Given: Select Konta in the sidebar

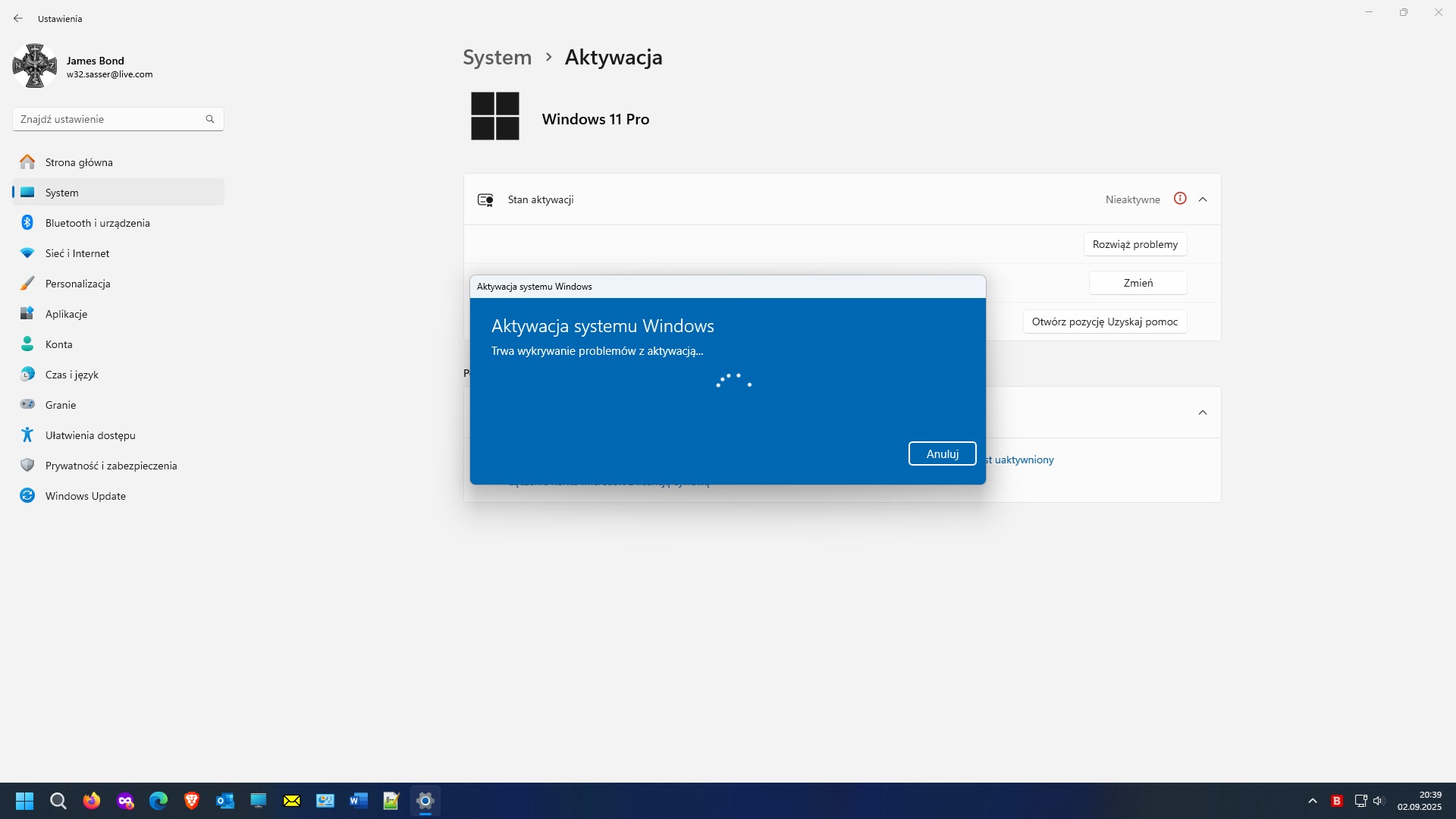Looking at the screenshot, I should 118,344.
